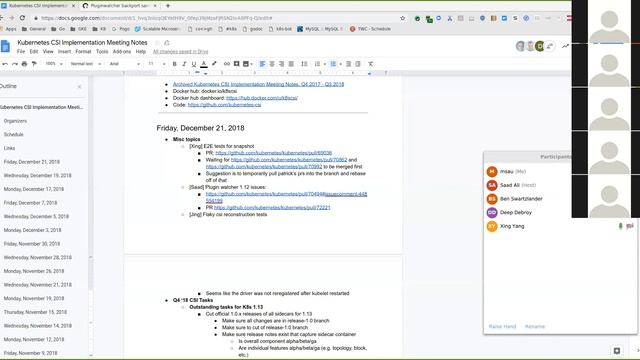Viewport: 640px width, 360px height.
Task: Open the Edit menu
Action: point(34,52)
